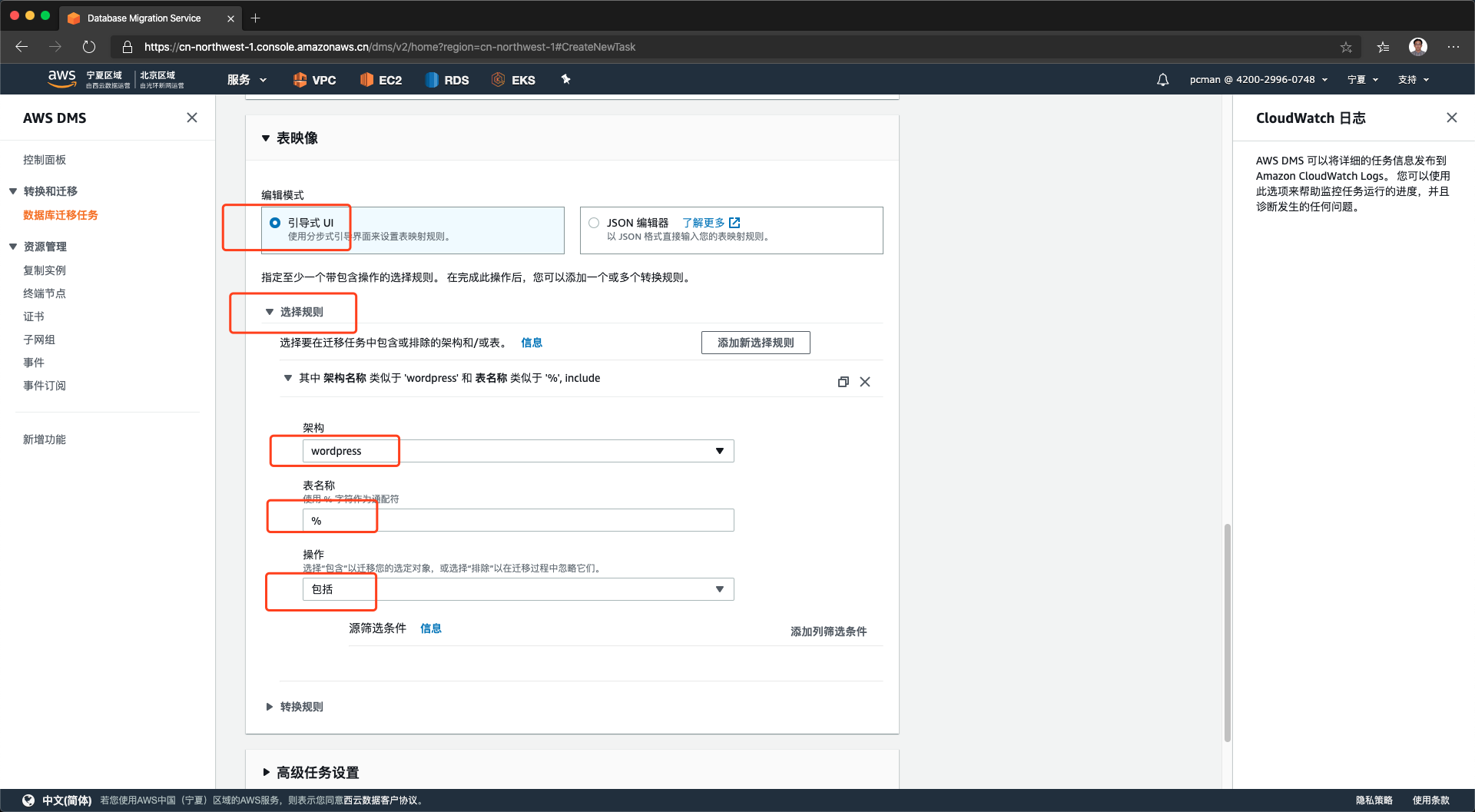Open the 服务 menu

tap(247, 80)
